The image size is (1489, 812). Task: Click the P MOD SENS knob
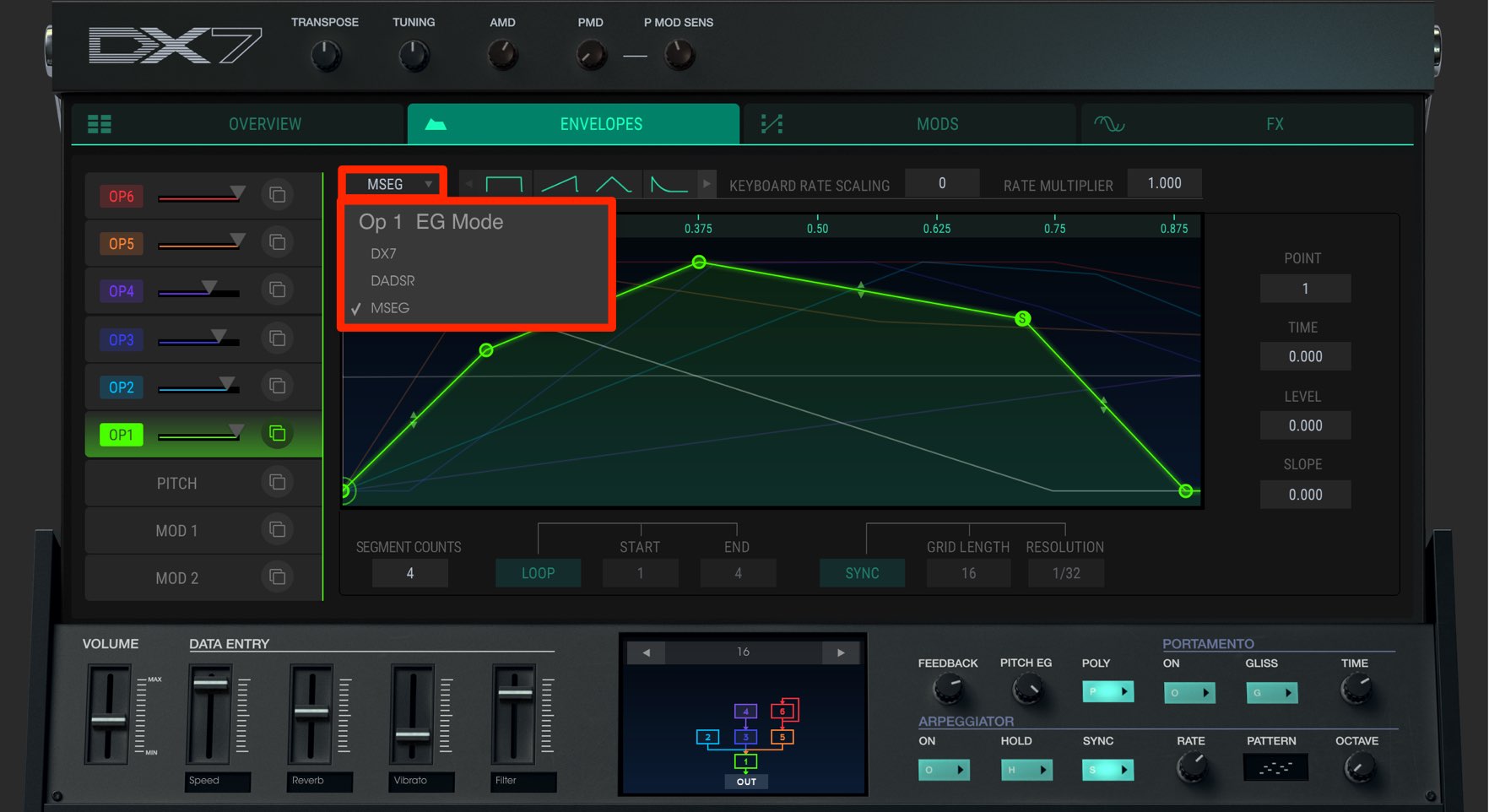[680, 57]
